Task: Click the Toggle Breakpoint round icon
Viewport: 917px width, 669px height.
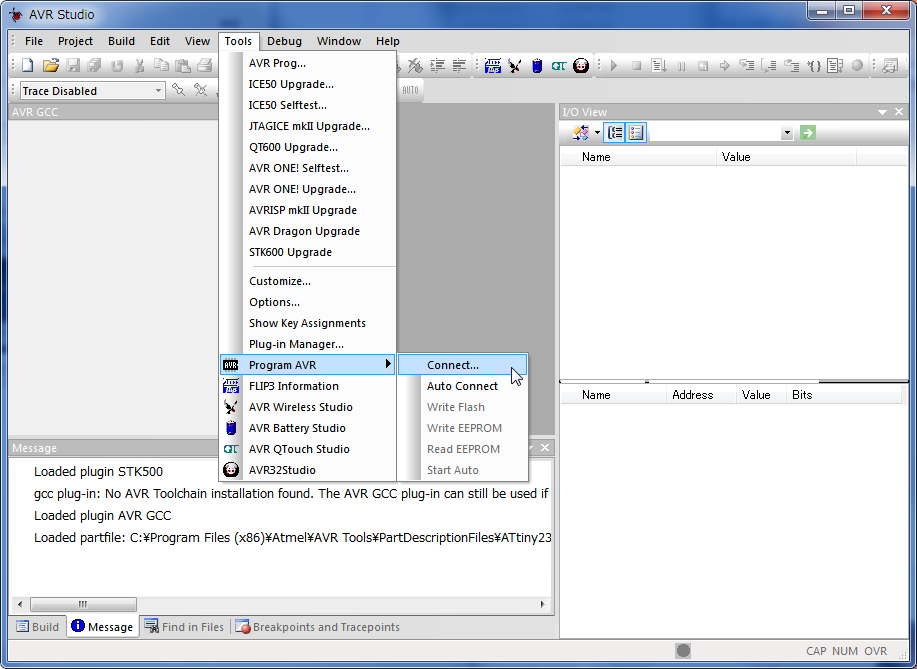Action: (x=857, y=65)
